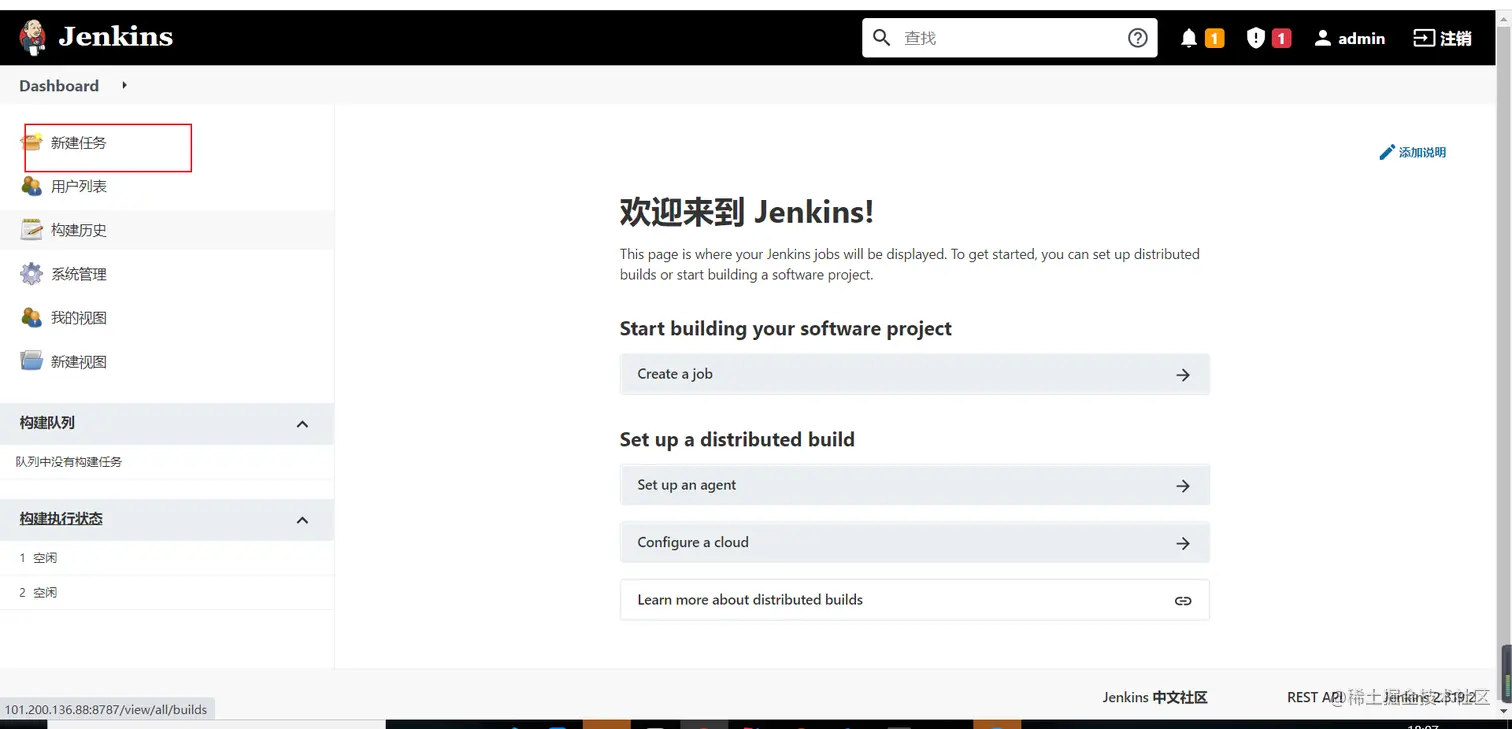Image resolution: width=1512 pixels, height=729 pixels.
Task: Click the Set up a distributed build heading
Action: tap(737, 440)
